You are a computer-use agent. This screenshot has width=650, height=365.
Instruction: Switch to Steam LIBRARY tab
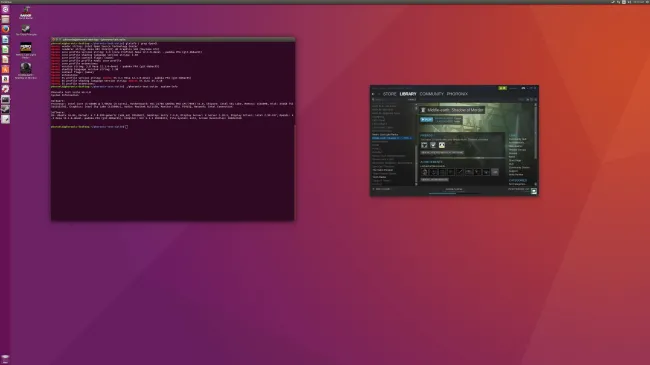tap(408, 94)
